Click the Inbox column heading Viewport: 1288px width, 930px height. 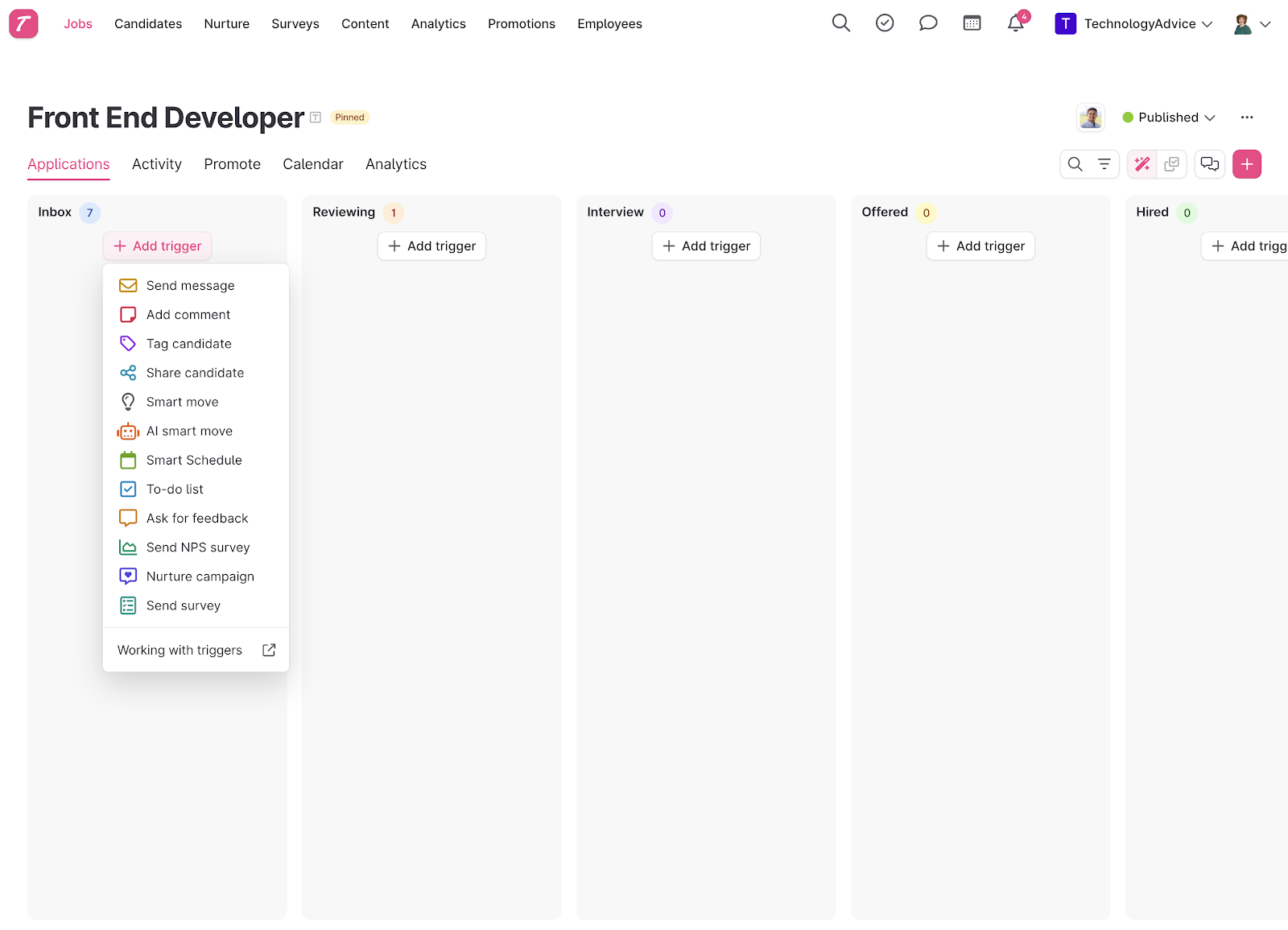[55, 212]
